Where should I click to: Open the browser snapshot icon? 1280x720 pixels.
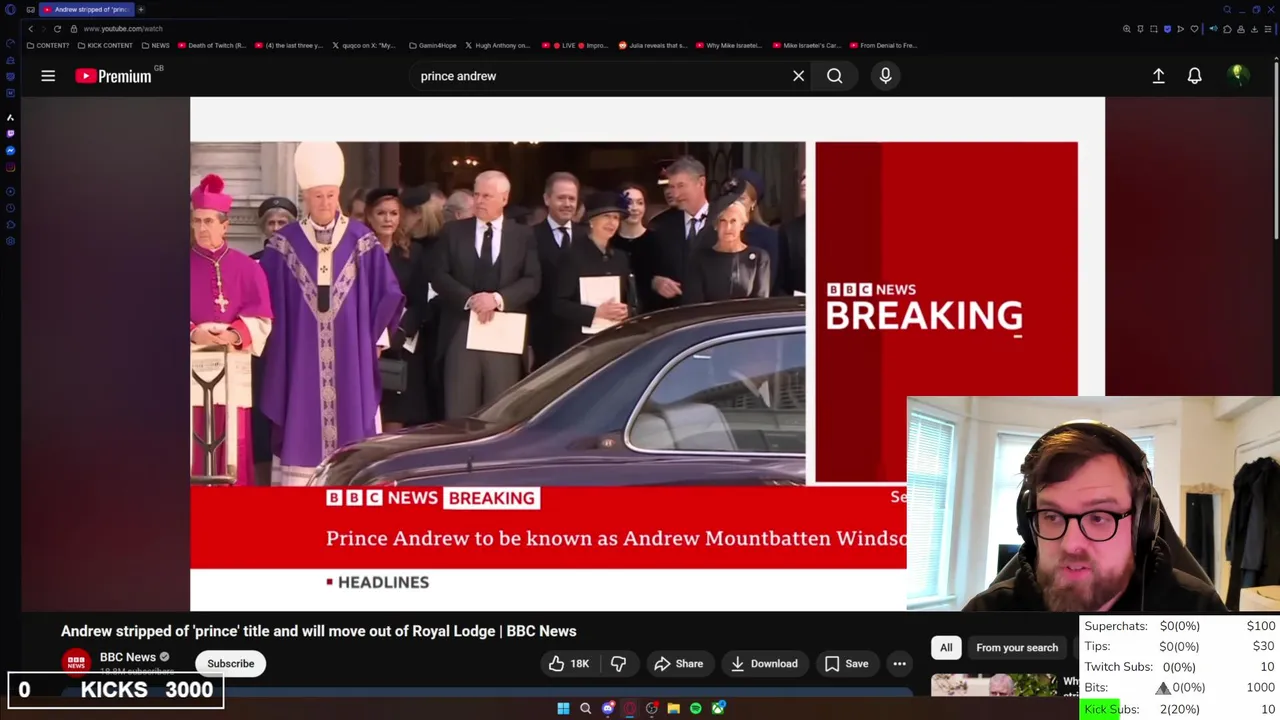click(x=1154, y=29)
